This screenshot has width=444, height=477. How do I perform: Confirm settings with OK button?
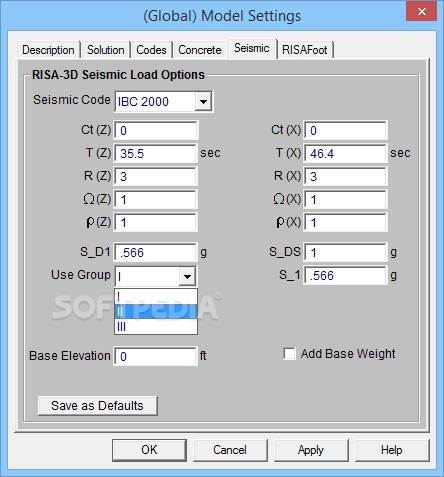point(149,450)
